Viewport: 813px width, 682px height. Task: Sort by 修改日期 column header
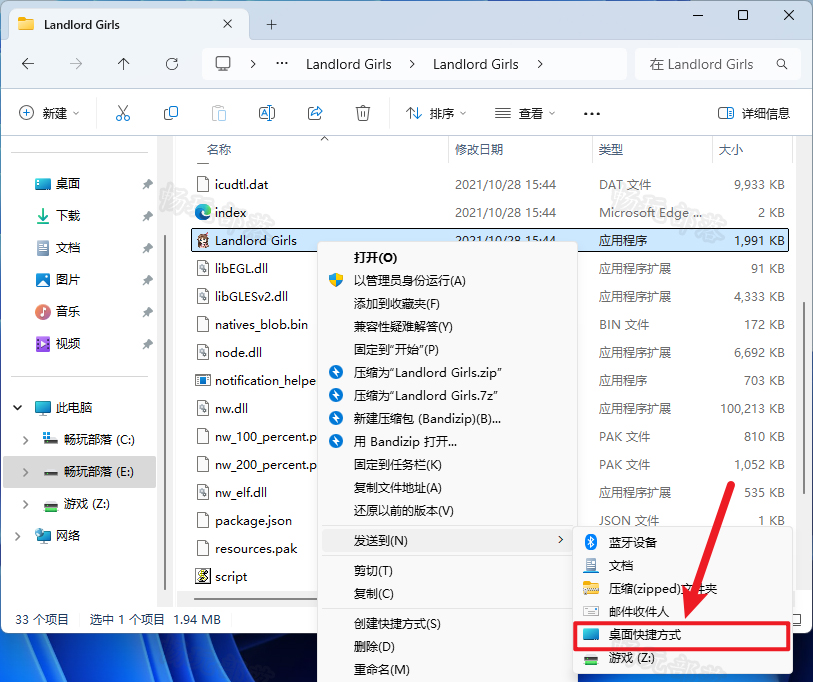(x=479, y=150)
